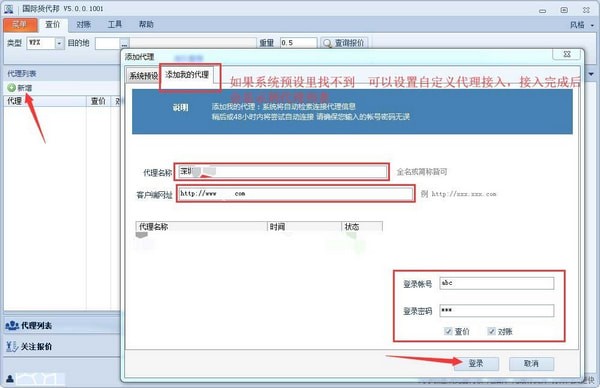Open the 工具 tab
Image resolution: width=600 pixels, height=388 pixels.
coord(114,25)
